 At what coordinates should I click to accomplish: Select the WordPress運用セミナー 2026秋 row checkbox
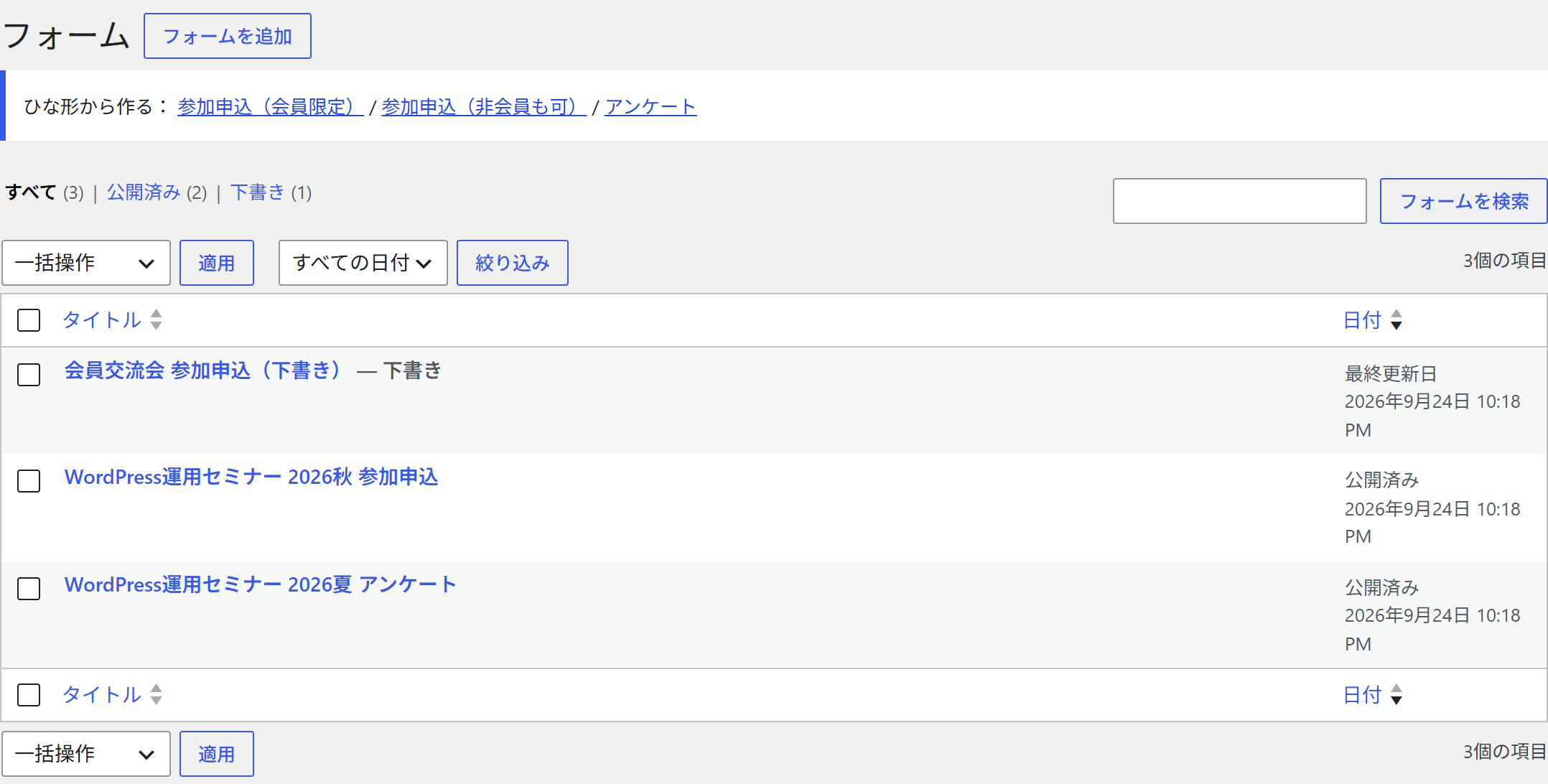pos(29,481)
